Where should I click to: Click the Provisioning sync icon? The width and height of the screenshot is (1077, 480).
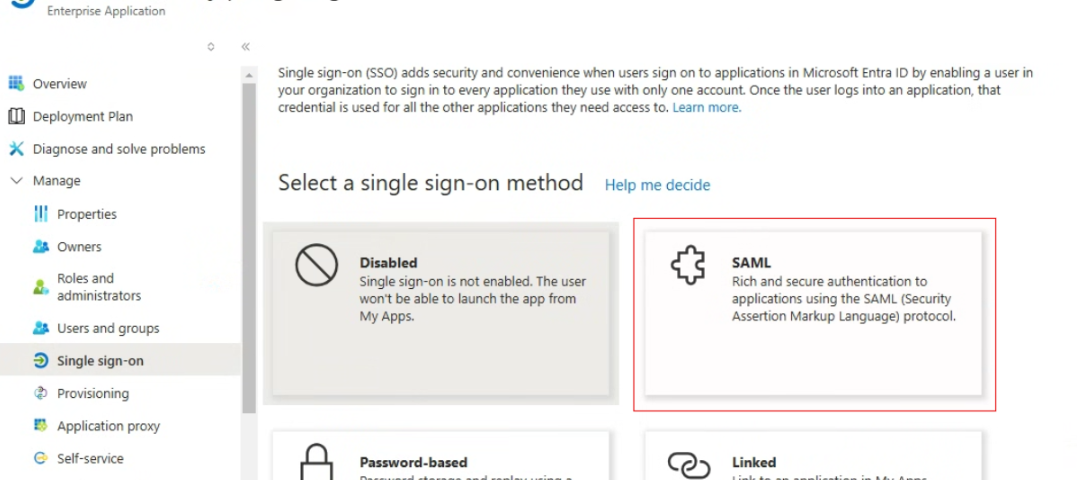click(41, 393)
